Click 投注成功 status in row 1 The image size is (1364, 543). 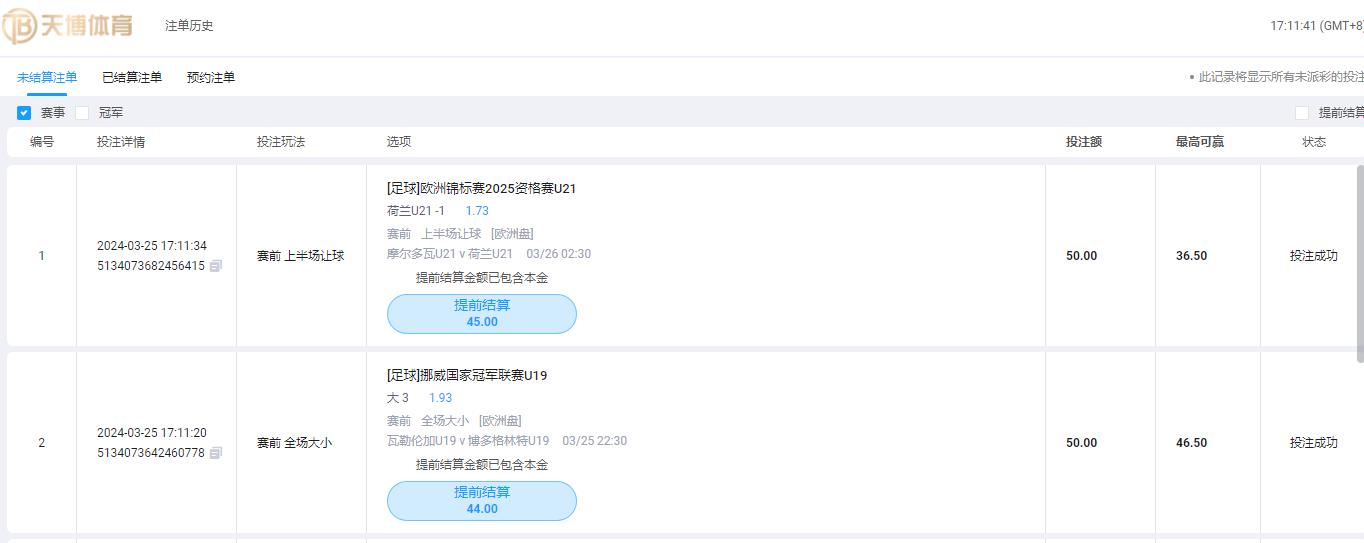pyautogui.click(x=1314, y=256)
